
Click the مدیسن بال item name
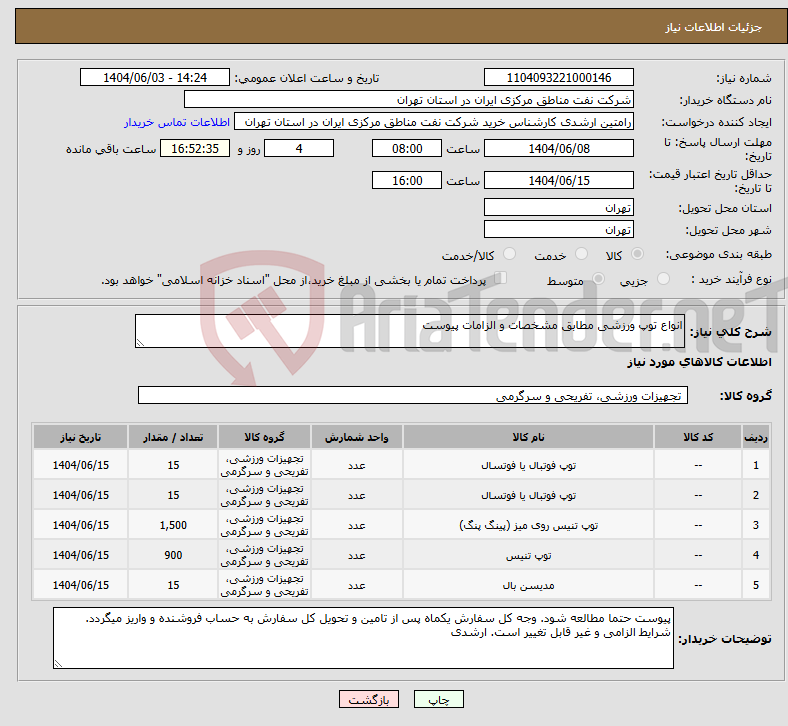(528, 585)
